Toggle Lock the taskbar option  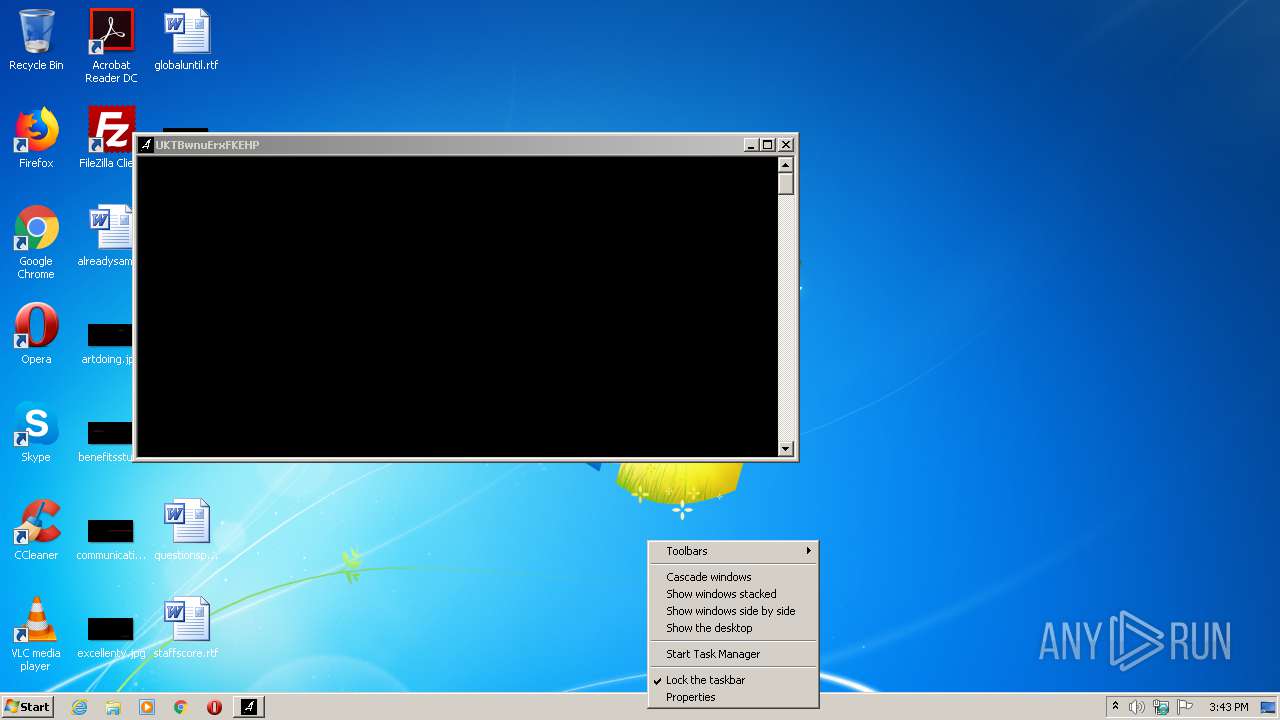coord(733,680)
